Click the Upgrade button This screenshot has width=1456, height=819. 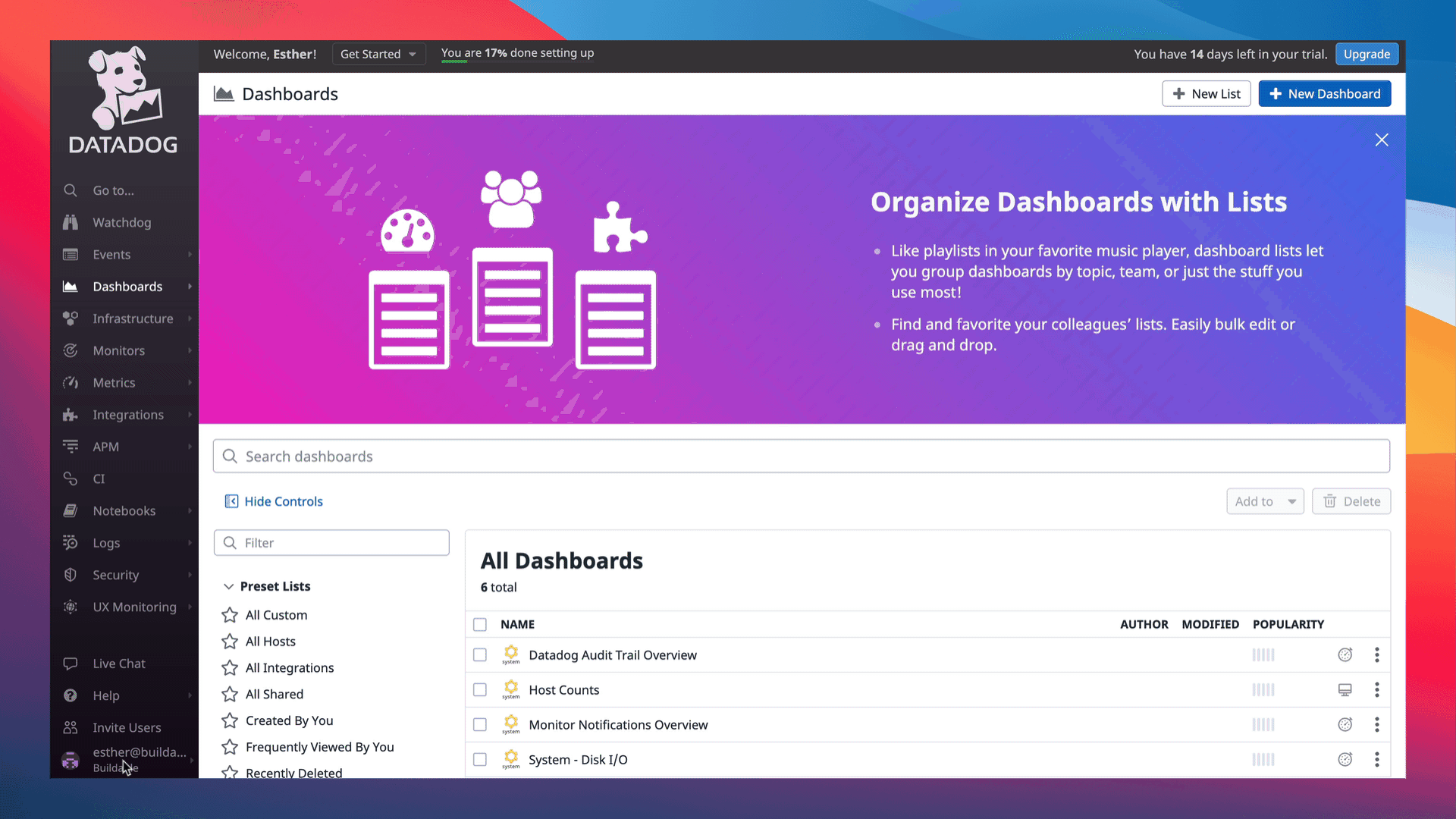(x=1367, y=54)
